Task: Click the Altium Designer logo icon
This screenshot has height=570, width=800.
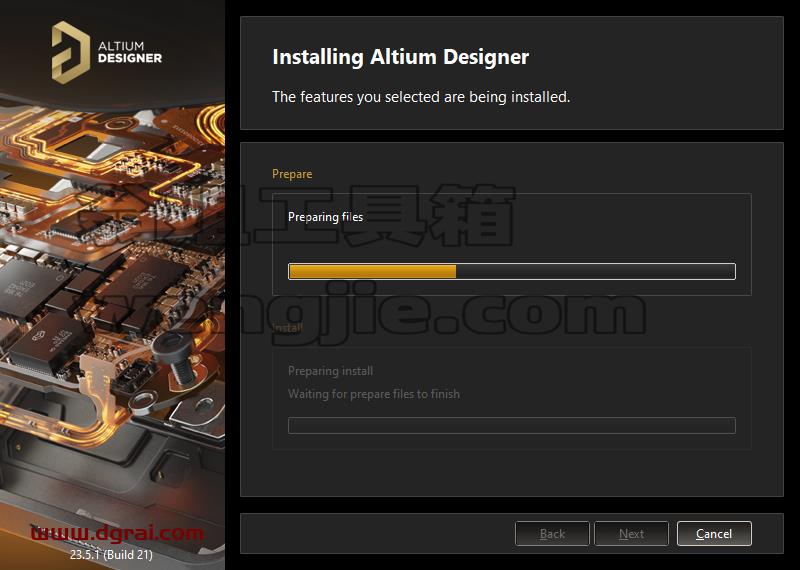Action: [x=70, y=52]
